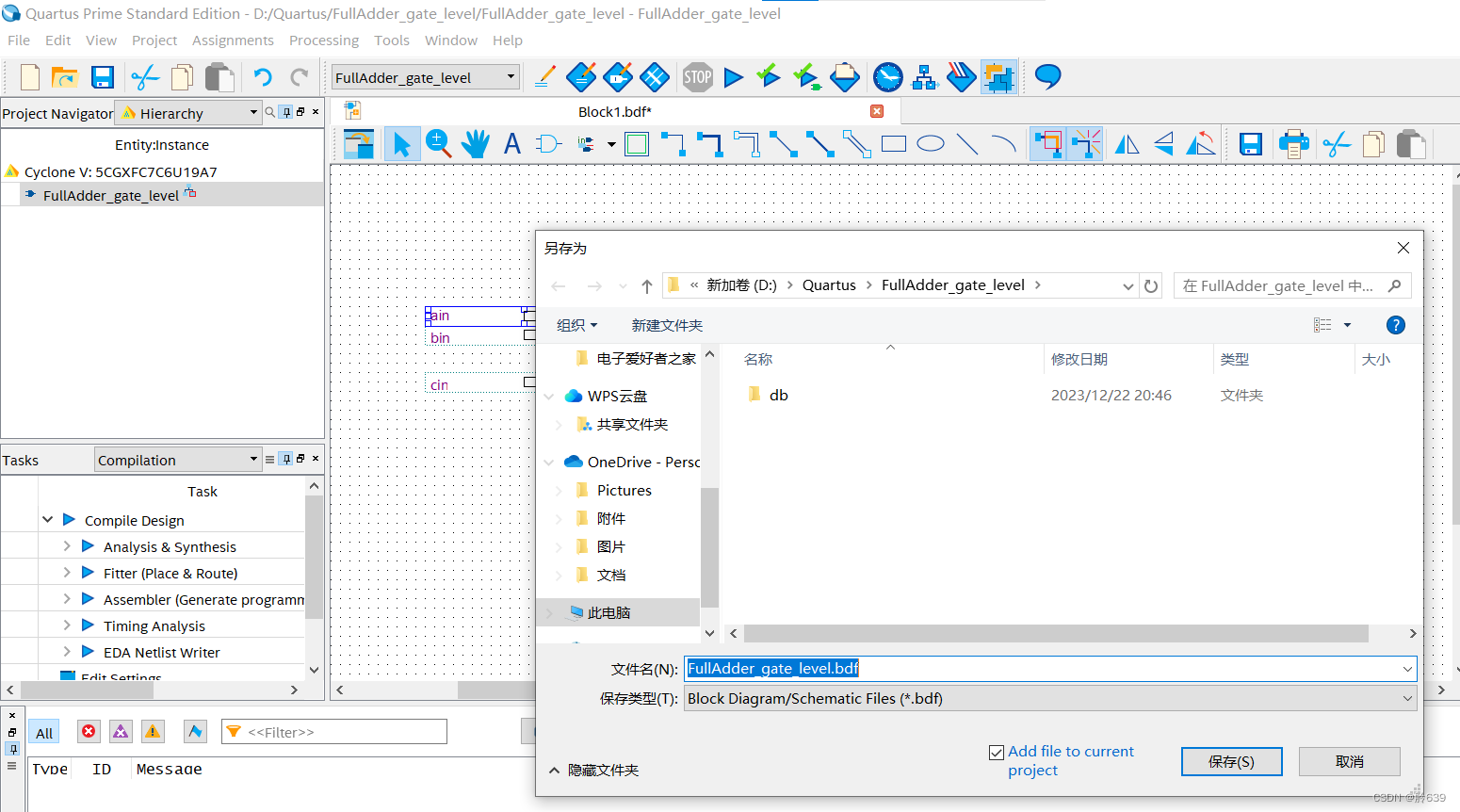Click the 新建文件夹 new folder button
This screenshot has width=1460, height=812.
[x=667, y=325]
